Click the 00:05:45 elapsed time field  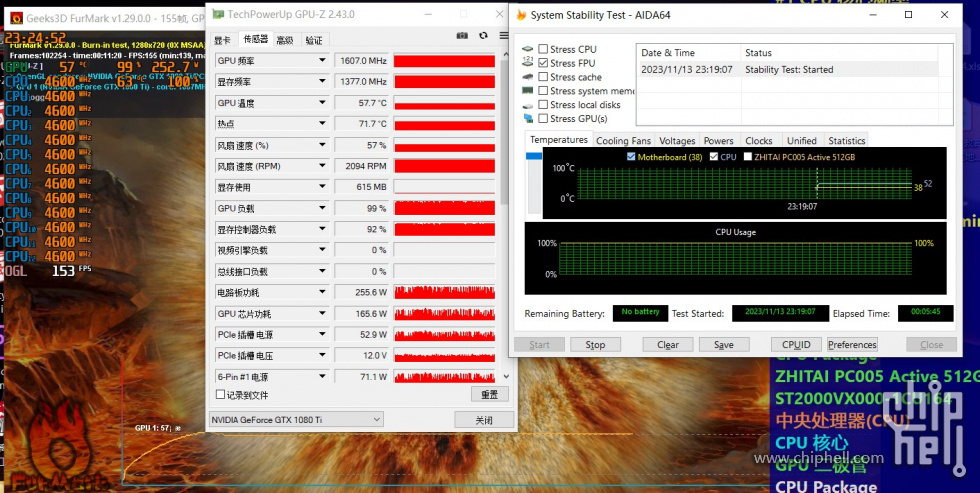926,314
